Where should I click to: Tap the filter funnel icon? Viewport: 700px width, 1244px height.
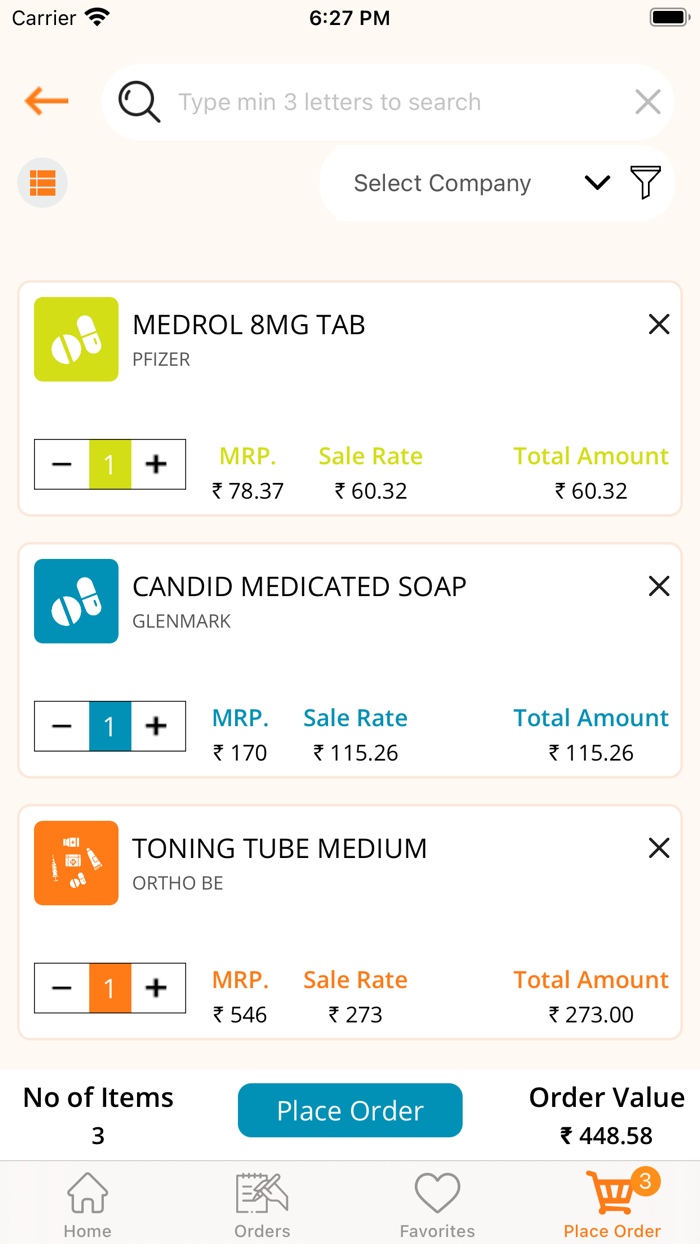645,183
